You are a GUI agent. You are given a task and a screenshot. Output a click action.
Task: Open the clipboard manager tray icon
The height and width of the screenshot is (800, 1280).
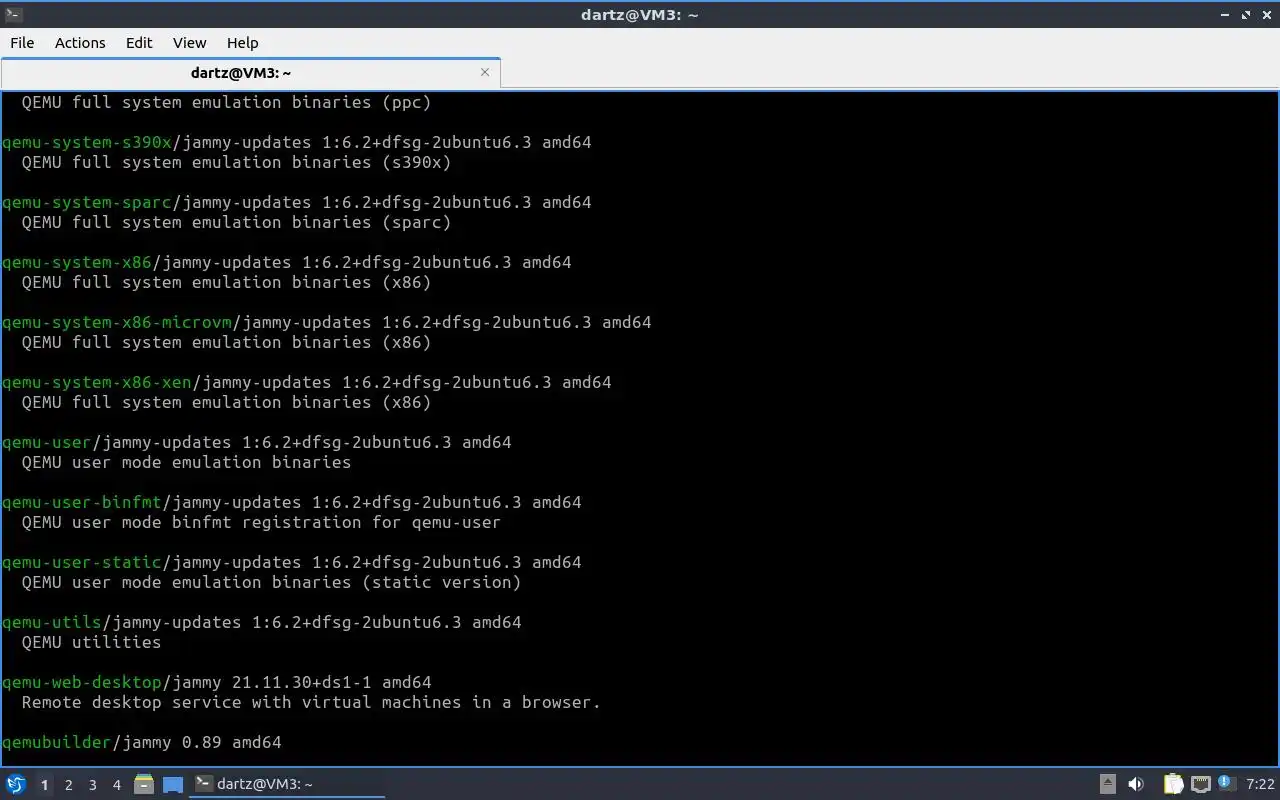click(1173, 784)
